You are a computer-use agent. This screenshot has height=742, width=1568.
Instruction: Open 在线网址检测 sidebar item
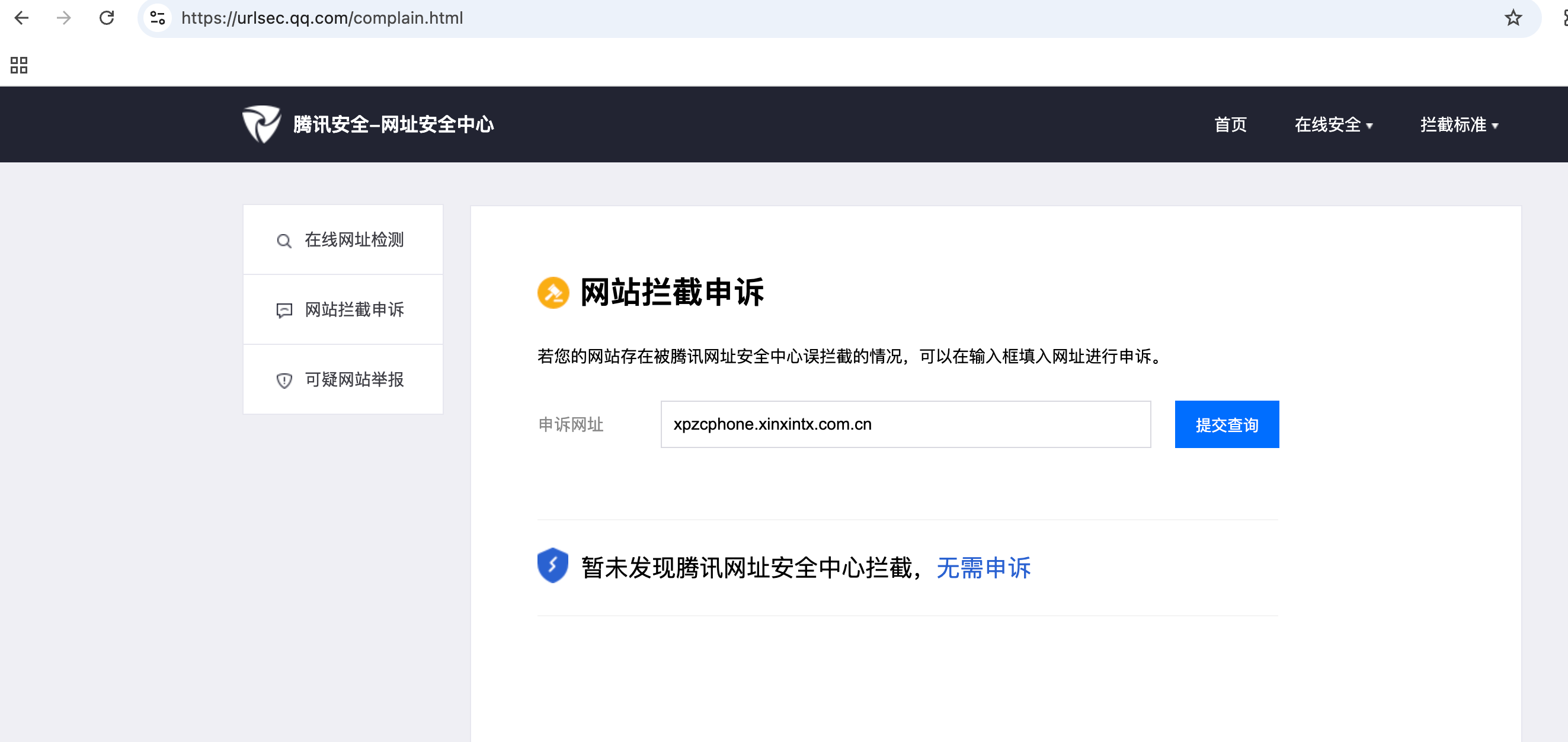coord(354,240)
